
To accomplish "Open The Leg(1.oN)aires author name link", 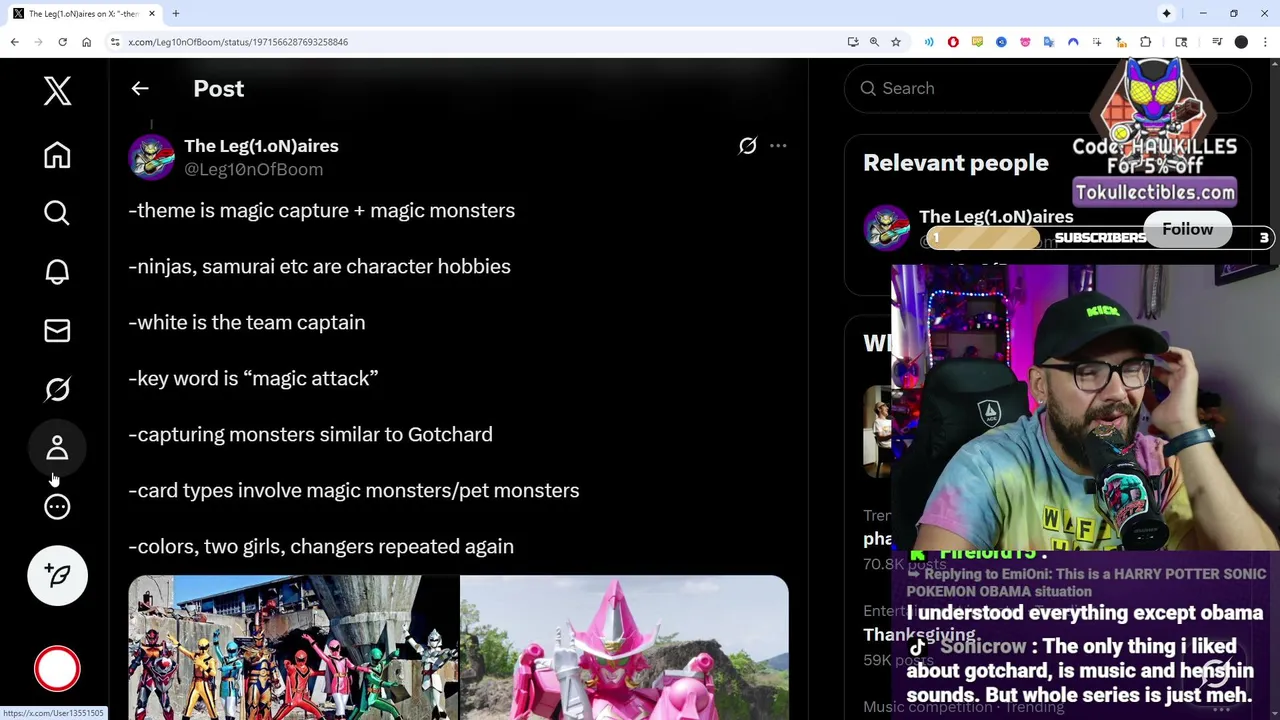I will point(261,146).
